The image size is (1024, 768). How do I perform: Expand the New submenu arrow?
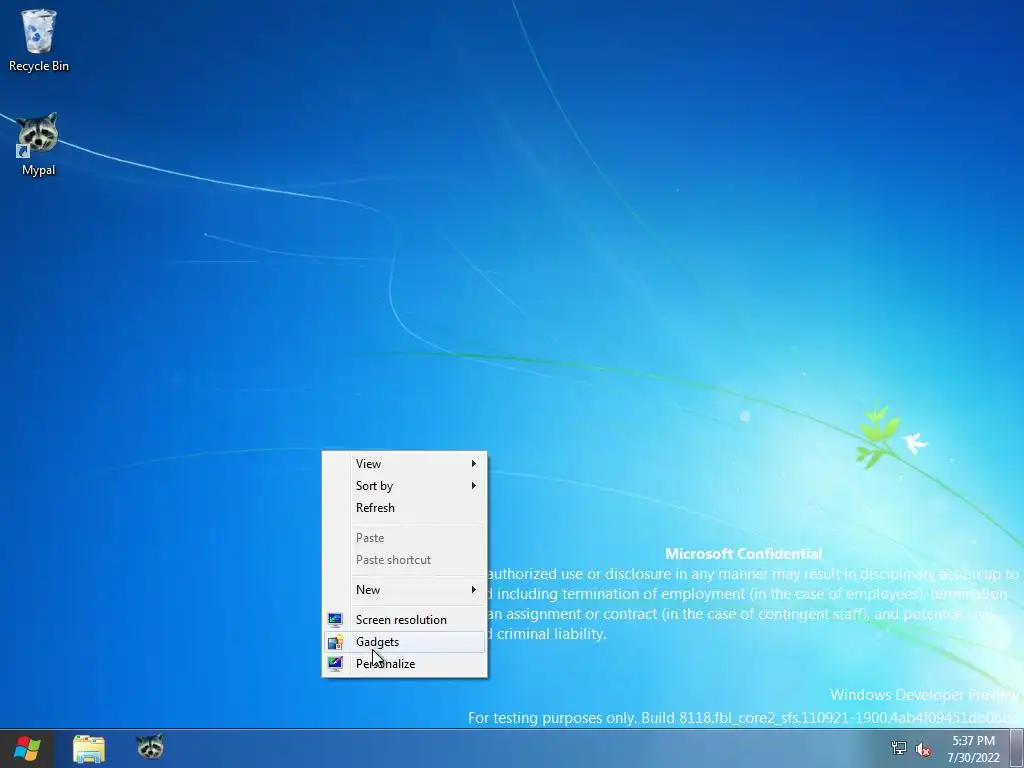click(x=473, y=590)
